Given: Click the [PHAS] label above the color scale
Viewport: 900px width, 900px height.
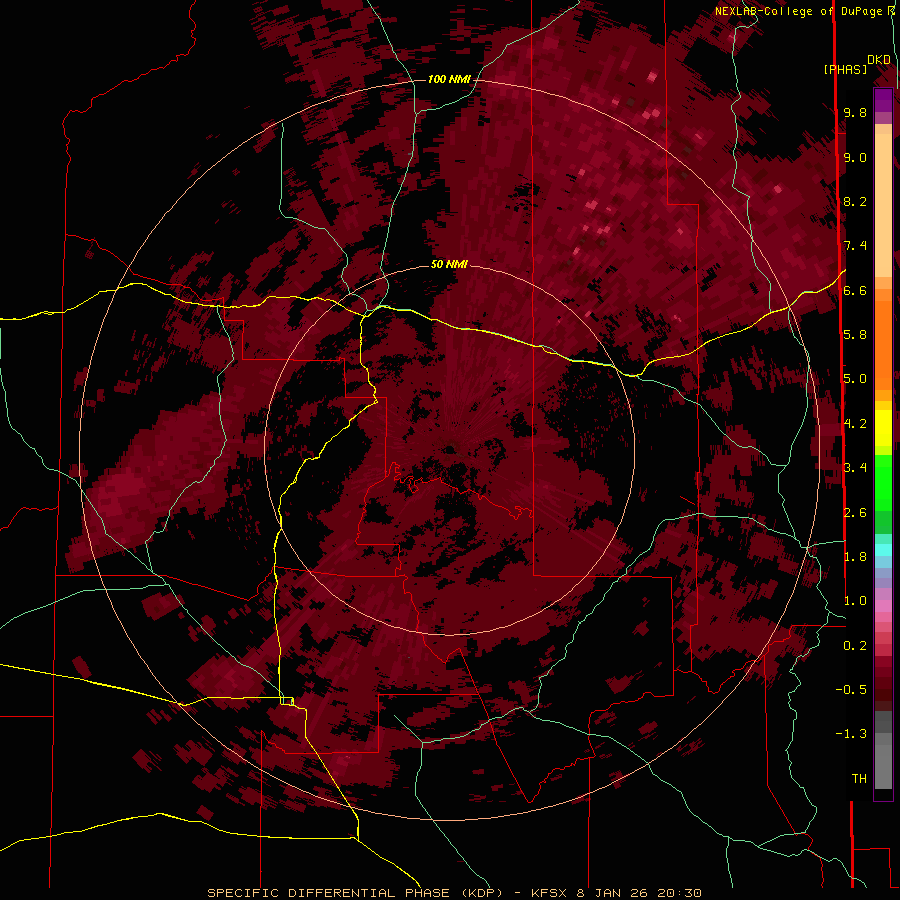Looking at the screenshot, I should point(845,69).
